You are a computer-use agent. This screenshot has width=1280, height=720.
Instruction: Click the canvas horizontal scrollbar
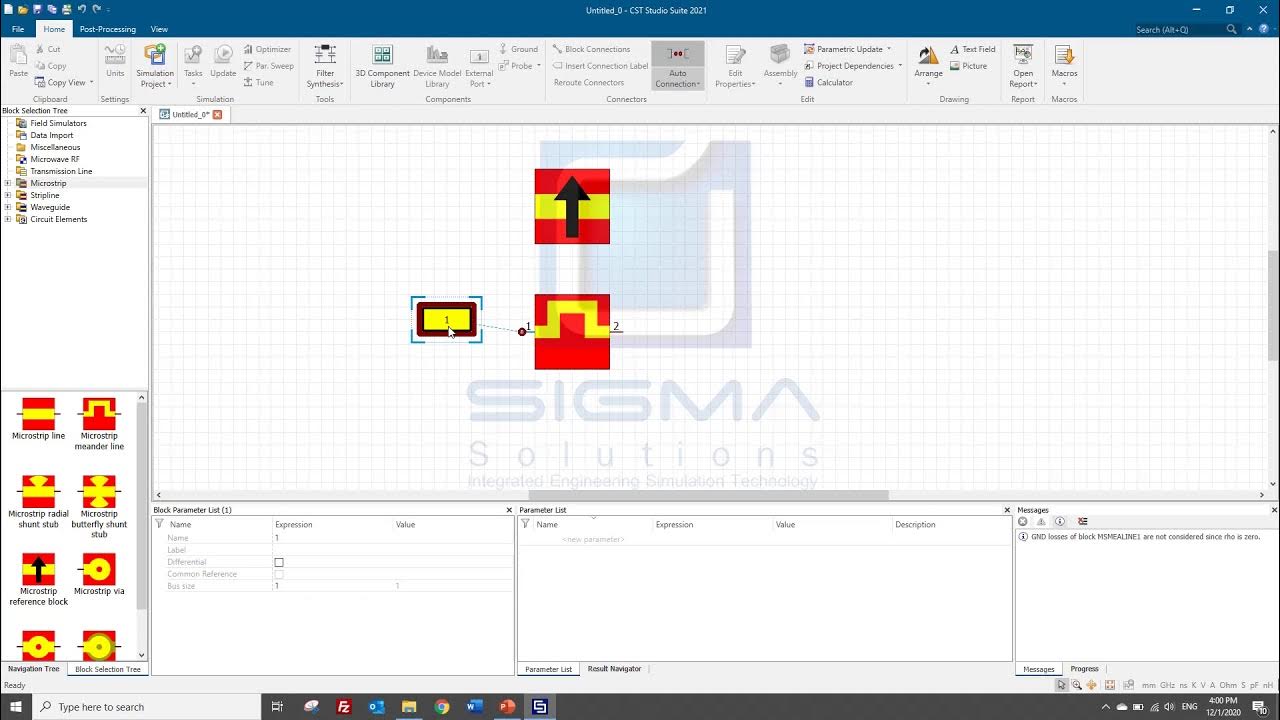708,495
